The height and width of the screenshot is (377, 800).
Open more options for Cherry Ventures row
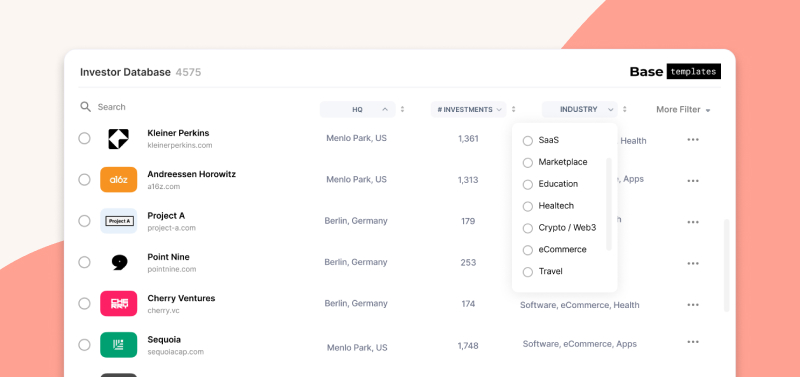(x=693, y=305)
